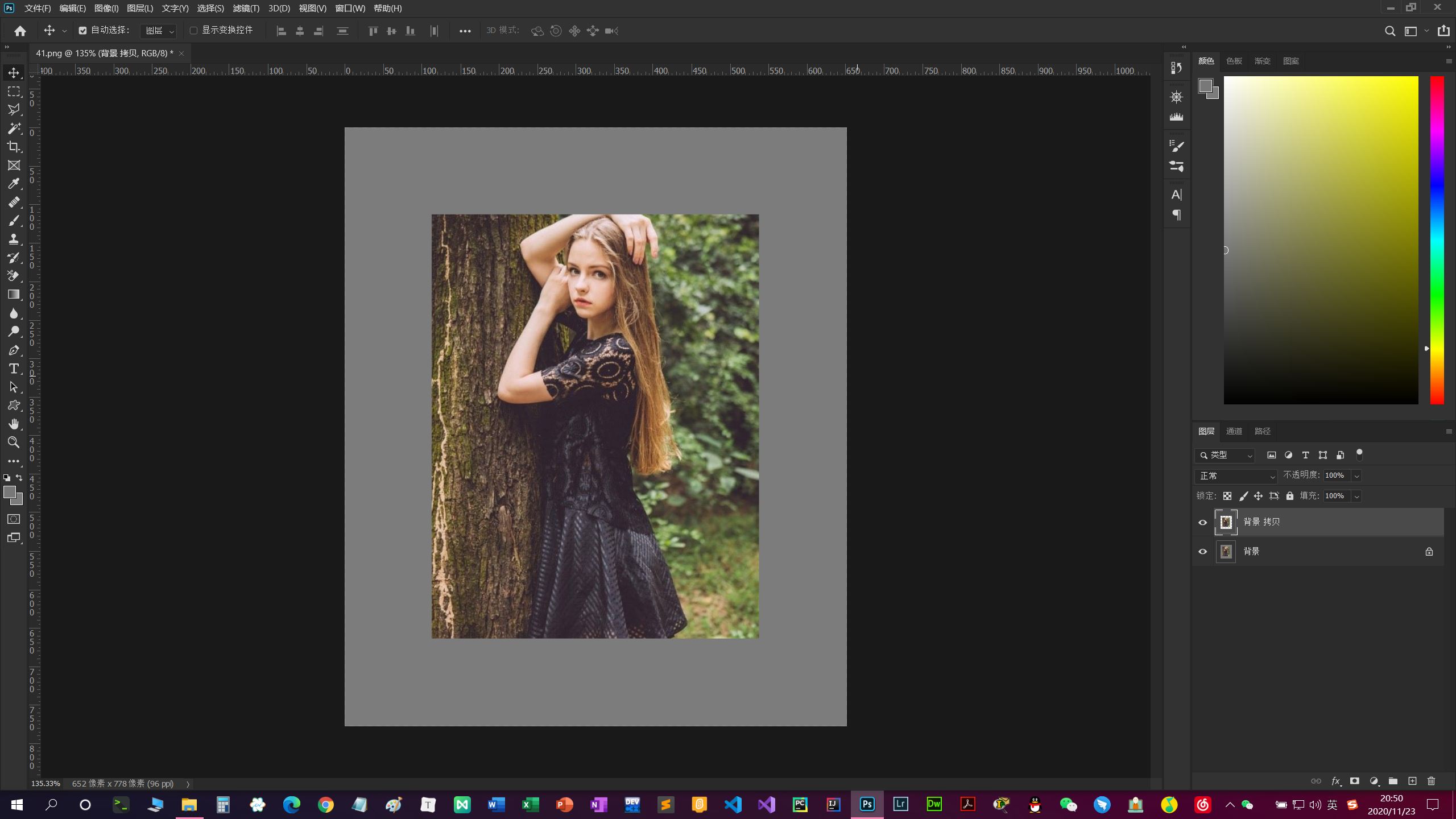Toggle lock transparent pixels
1456x819 pixels.
coord(1227,496)
